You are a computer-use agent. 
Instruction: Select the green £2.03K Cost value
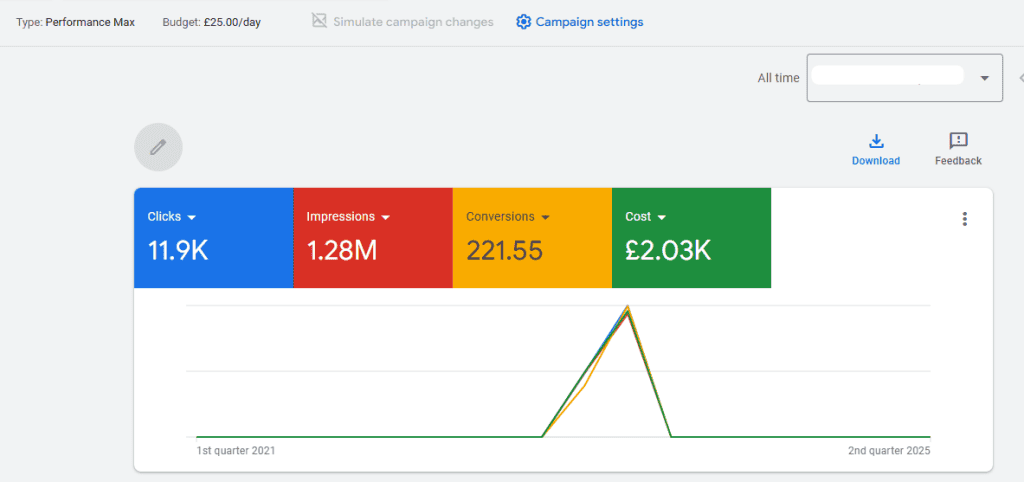tap(668, 250)
